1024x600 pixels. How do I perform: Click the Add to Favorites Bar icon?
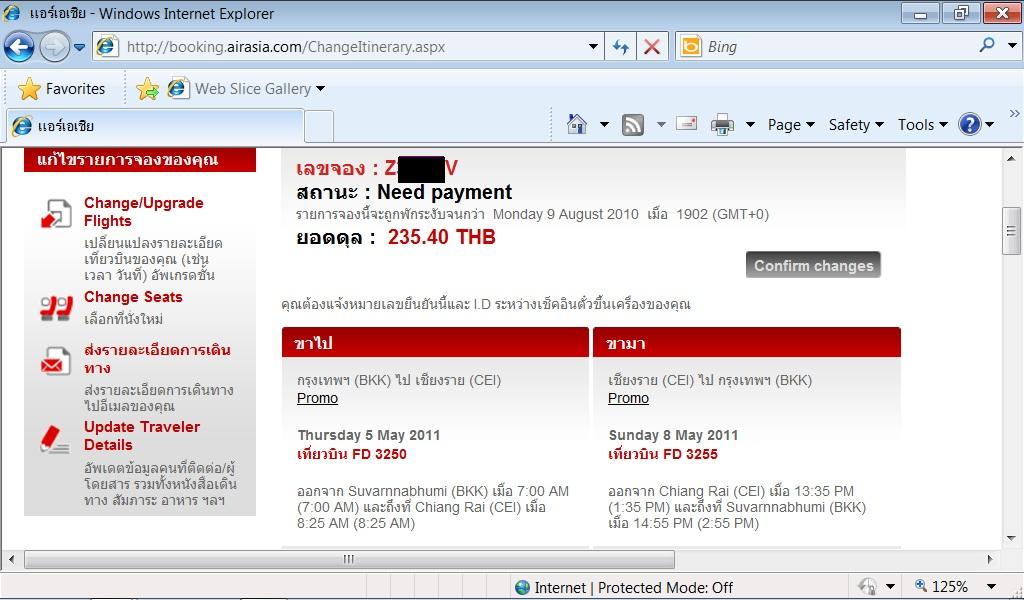coord(148,89)
